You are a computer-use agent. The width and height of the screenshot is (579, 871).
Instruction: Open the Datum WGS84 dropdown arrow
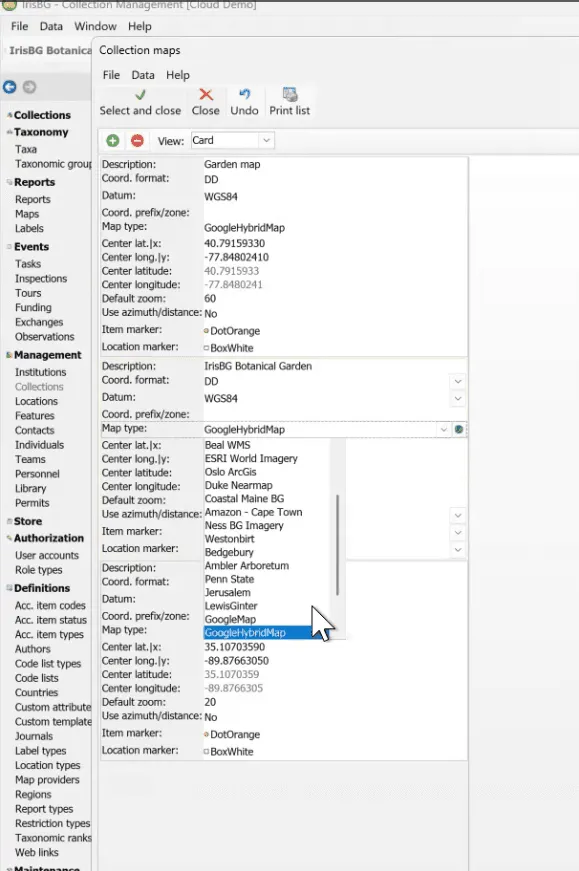click(x=458, y=399)
